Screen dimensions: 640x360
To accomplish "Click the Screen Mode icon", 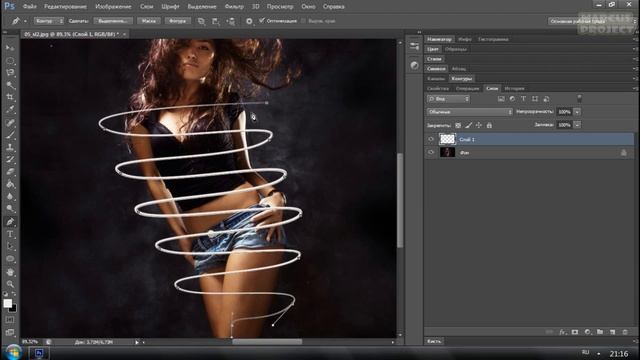I will [10, 332].
